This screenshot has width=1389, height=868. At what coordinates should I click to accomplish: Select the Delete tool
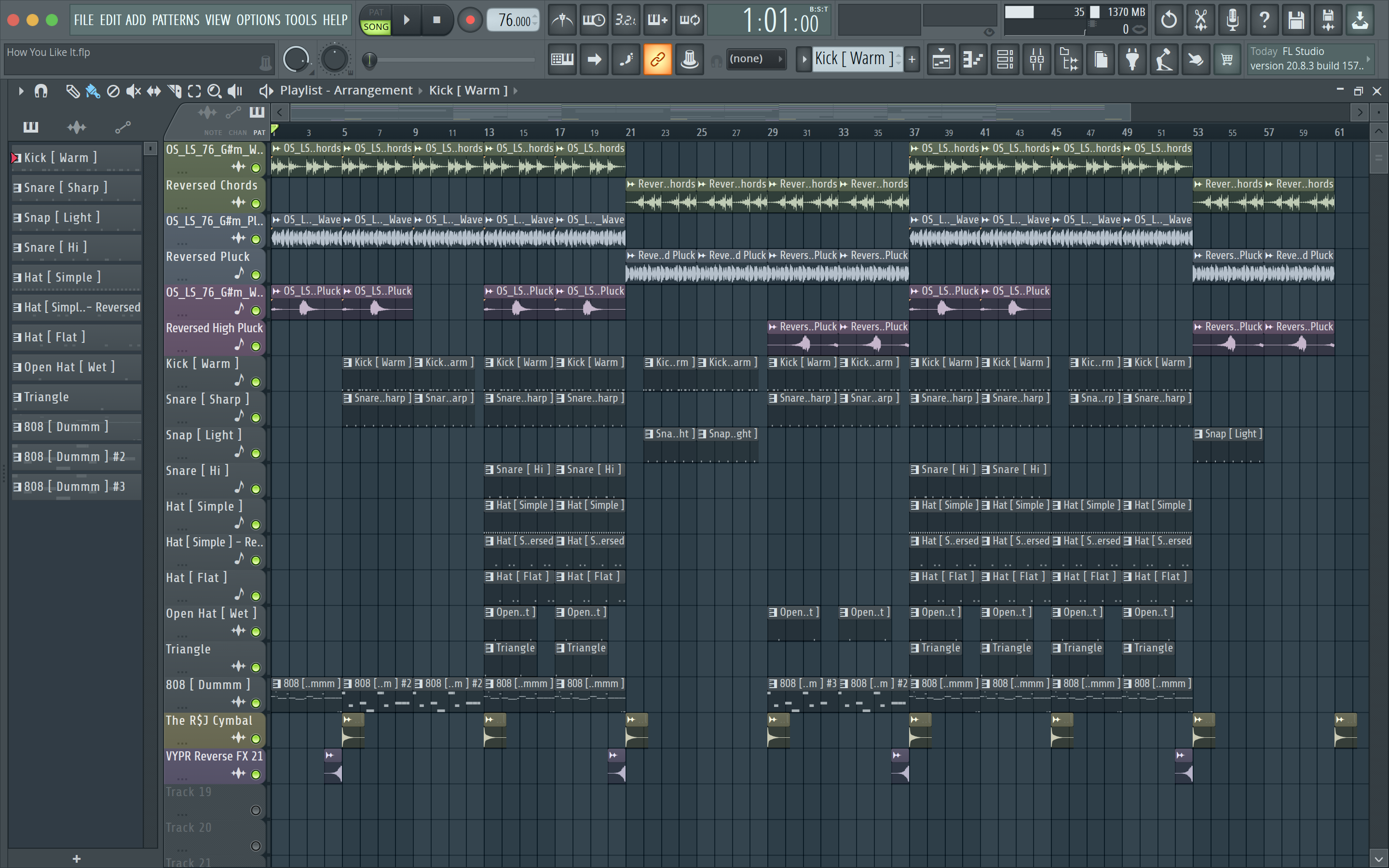[113, 91]
